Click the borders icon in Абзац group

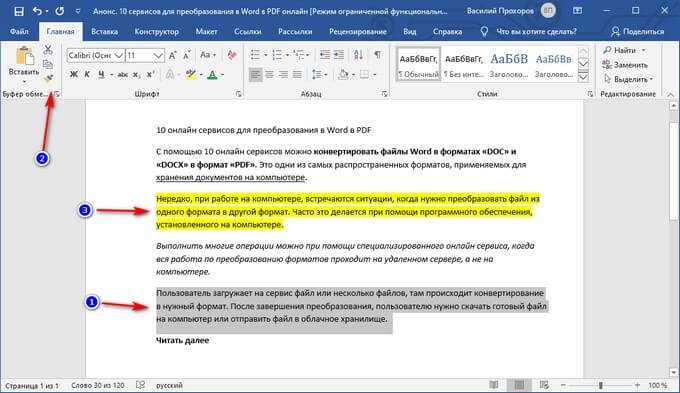point(364,75)
